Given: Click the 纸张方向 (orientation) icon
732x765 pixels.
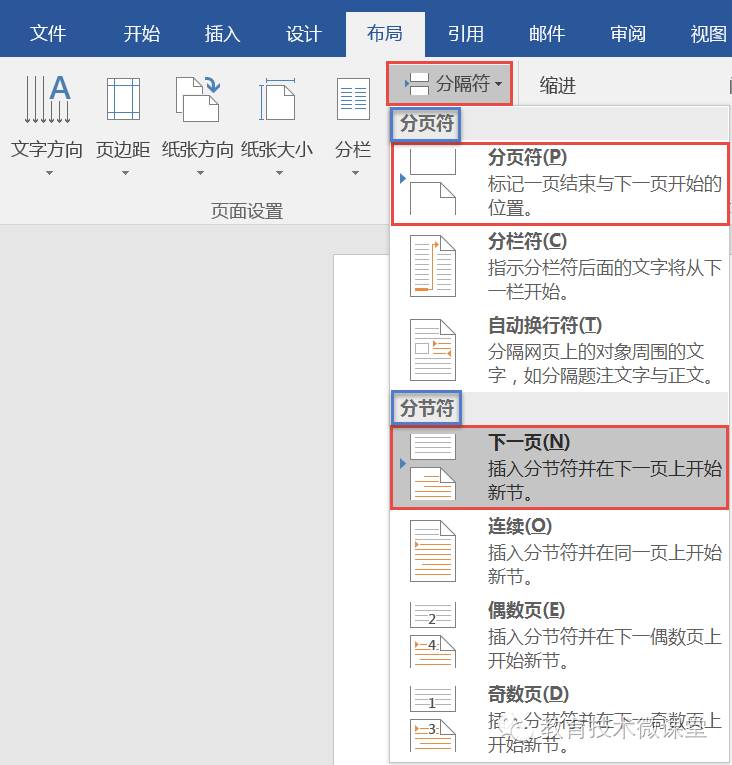Looking at the screenshot, I should click(198, 99).
